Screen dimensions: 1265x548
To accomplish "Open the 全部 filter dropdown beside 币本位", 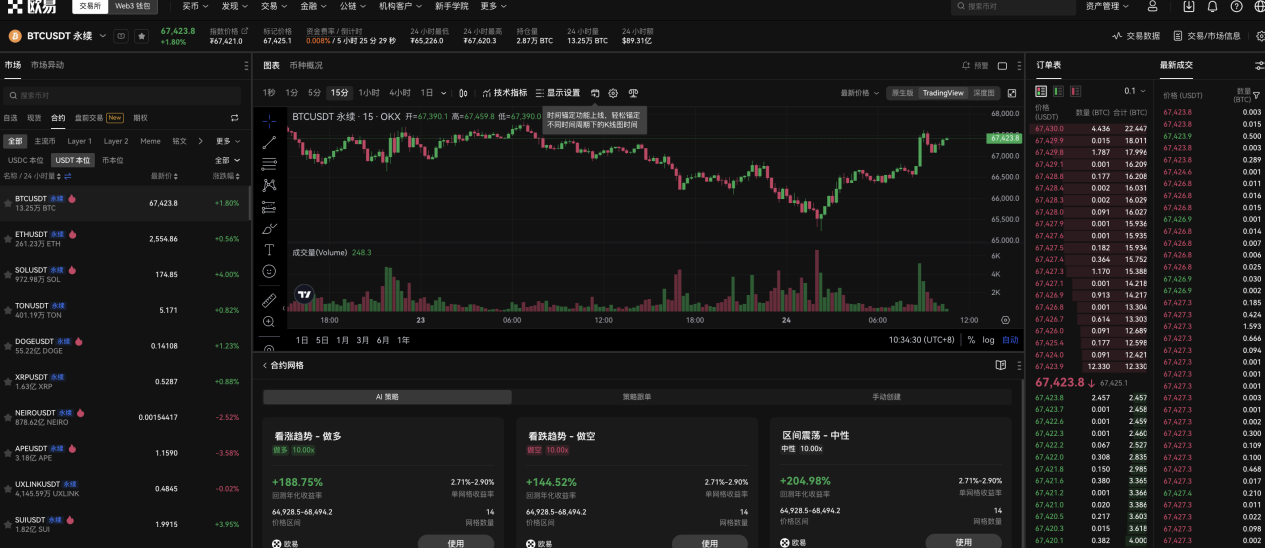I will coord(227,160).
